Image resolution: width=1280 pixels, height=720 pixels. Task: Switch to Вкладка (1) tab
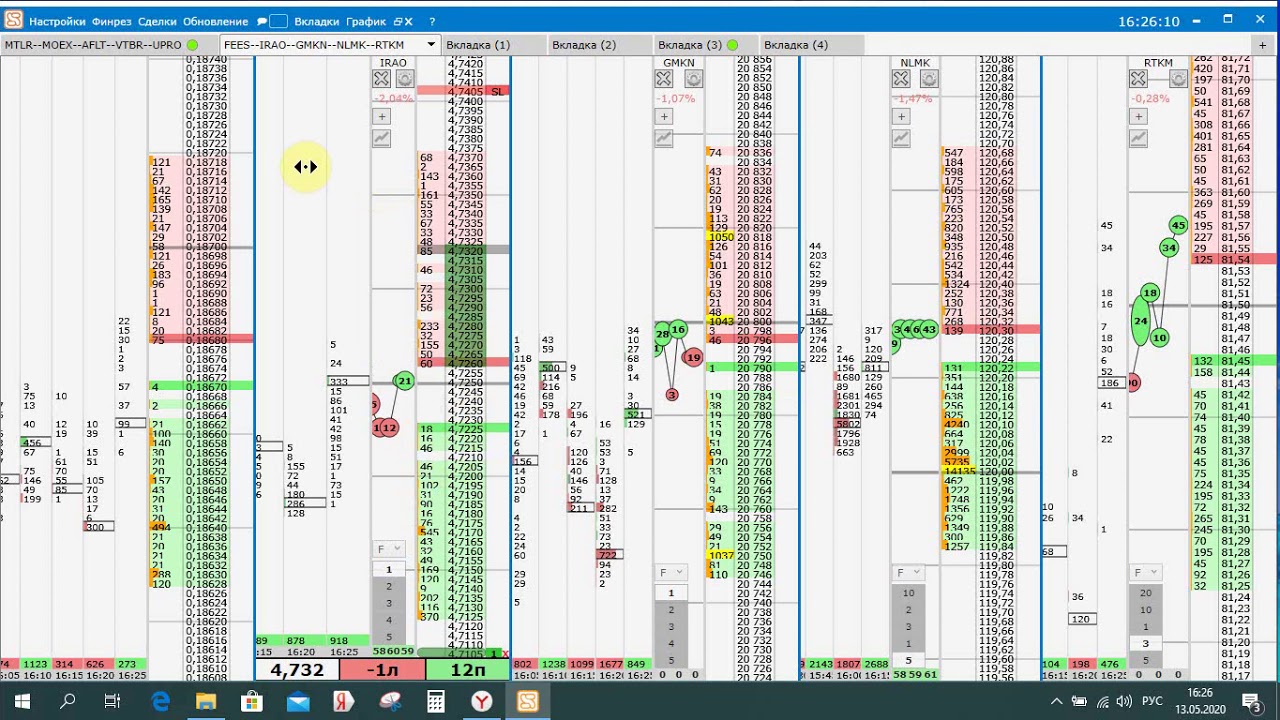492,45
